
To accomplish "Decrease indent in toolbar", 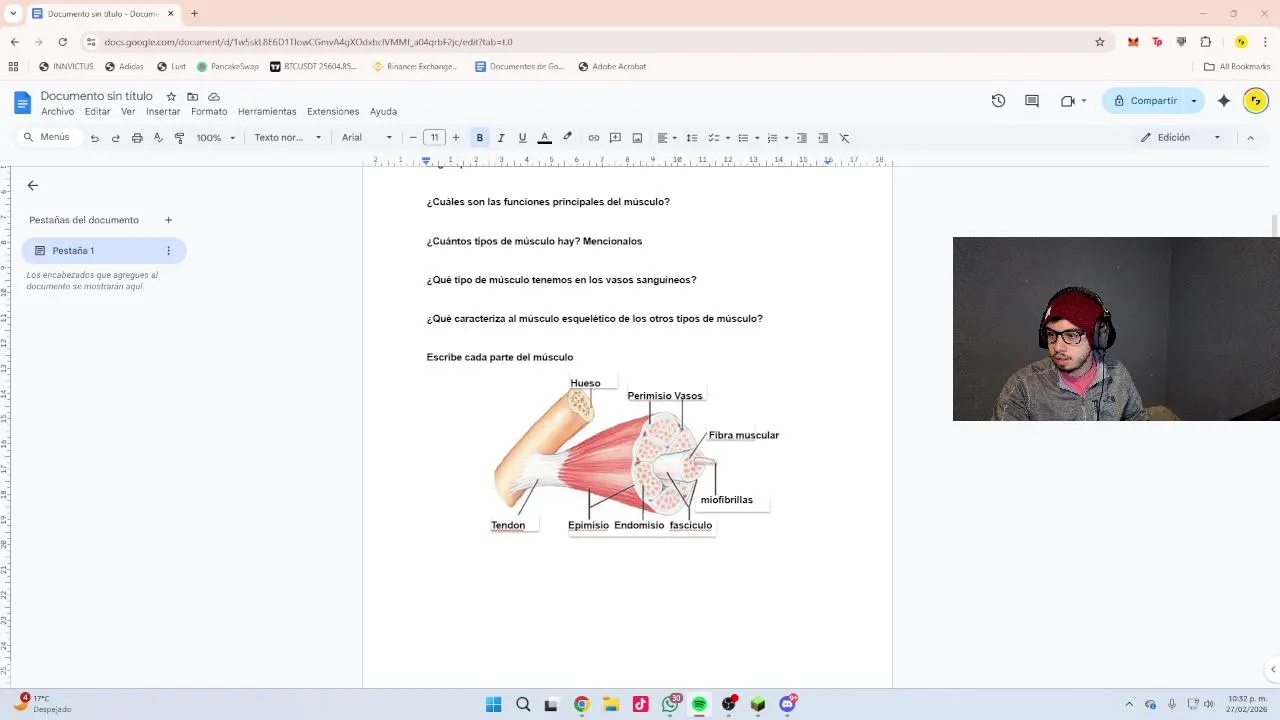I will [x=802, y=138].
